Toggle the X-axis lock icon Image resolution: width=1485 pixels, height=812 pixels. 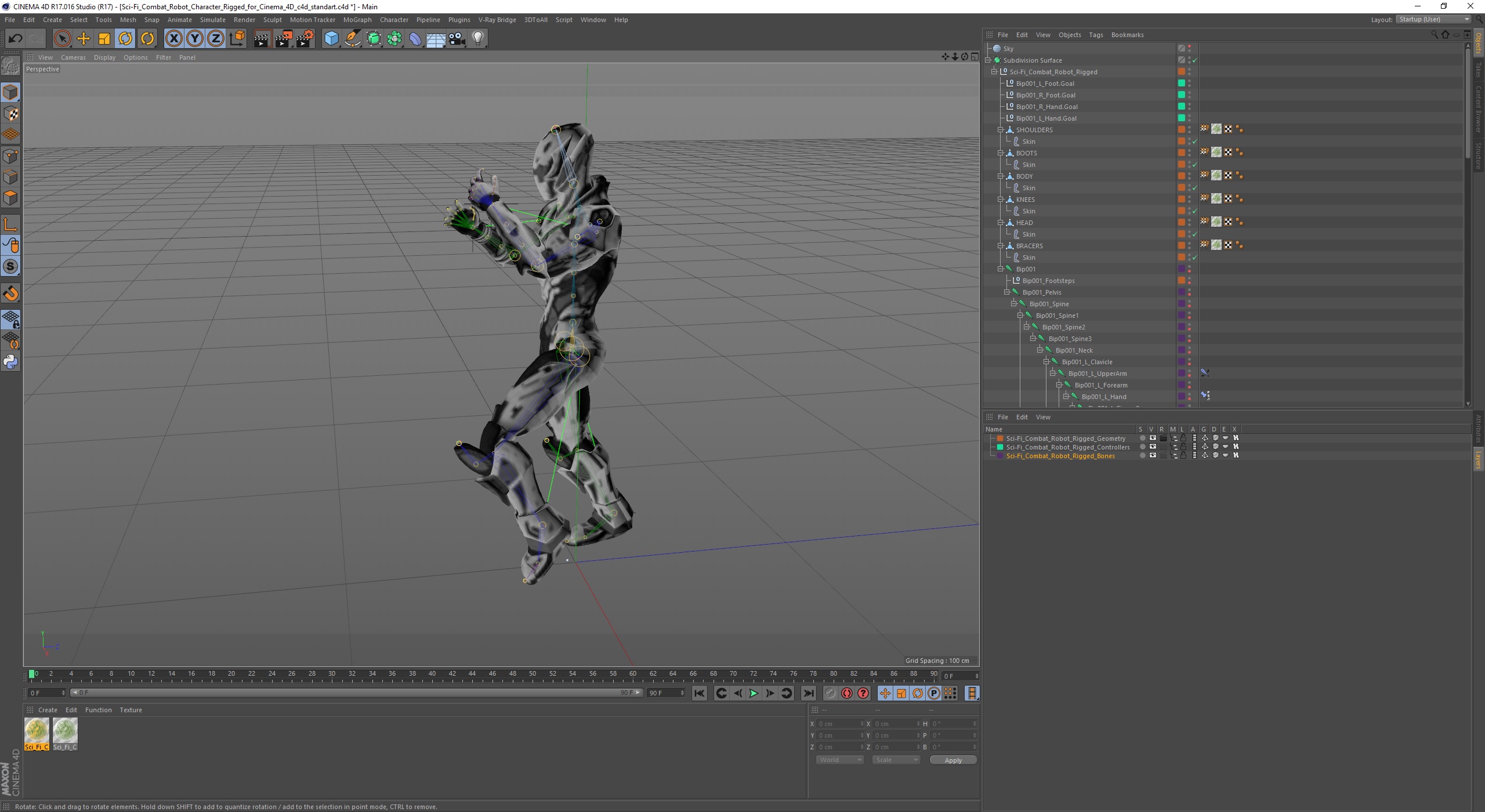click(x=173, y=39)
